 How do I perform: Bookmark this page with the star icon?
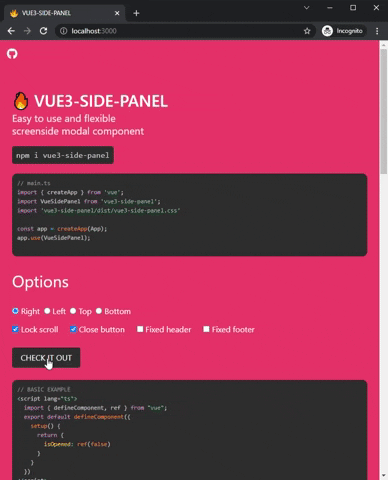coord(307,31)
